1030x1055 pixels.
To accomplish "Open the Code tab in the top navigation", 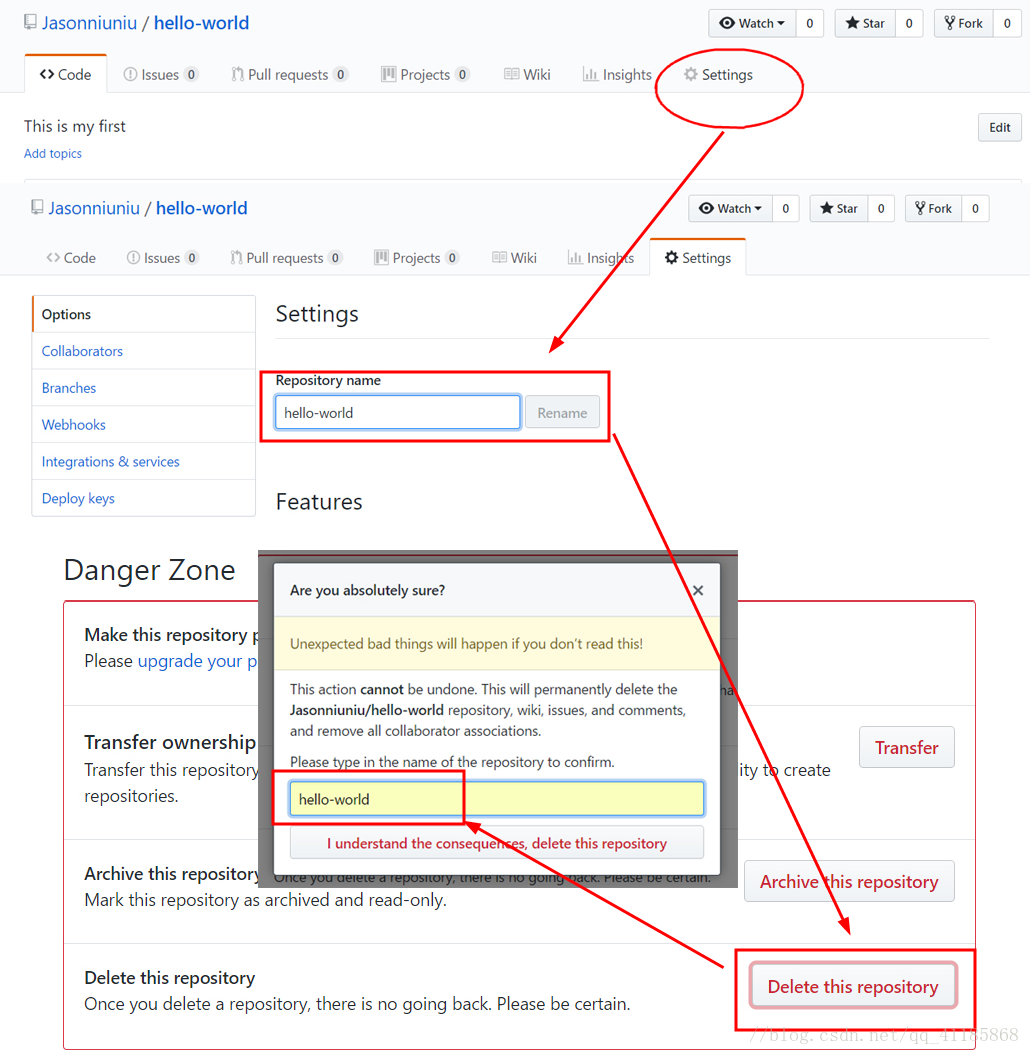I will pos(65,74).
